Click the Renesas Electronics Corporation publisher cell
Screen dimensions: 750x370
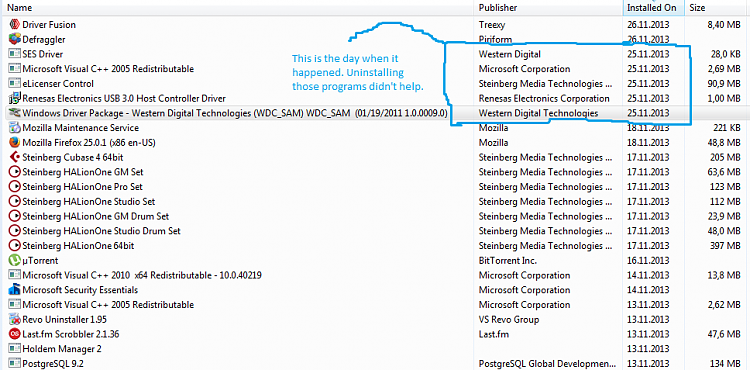(544, 98)
